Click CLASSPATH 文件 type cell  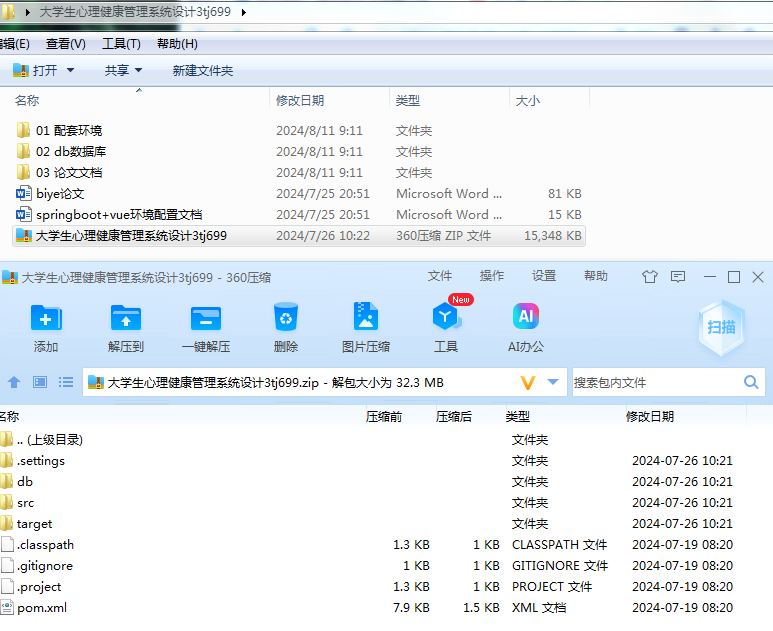(x=560, y=544)
